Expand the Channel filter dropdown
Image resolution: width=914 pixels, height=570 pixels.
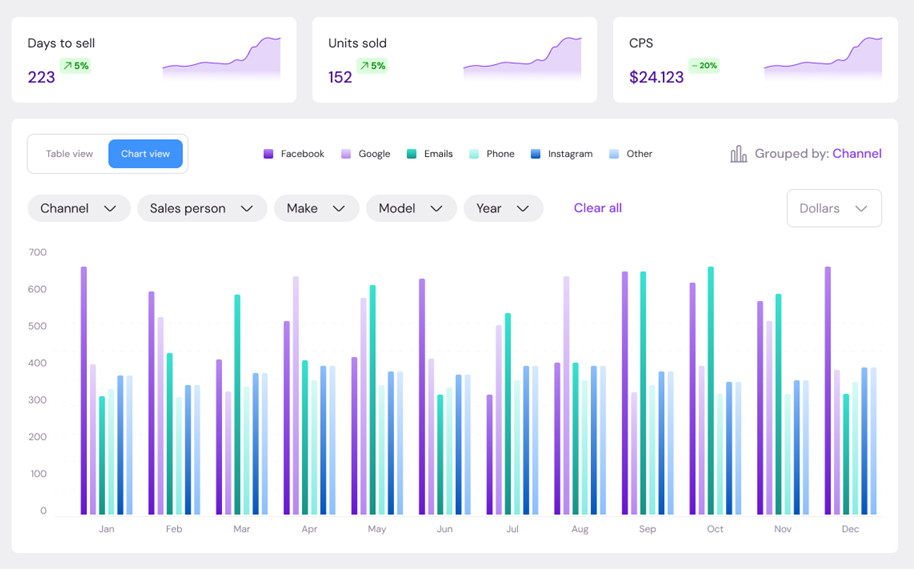pos(78,208)
